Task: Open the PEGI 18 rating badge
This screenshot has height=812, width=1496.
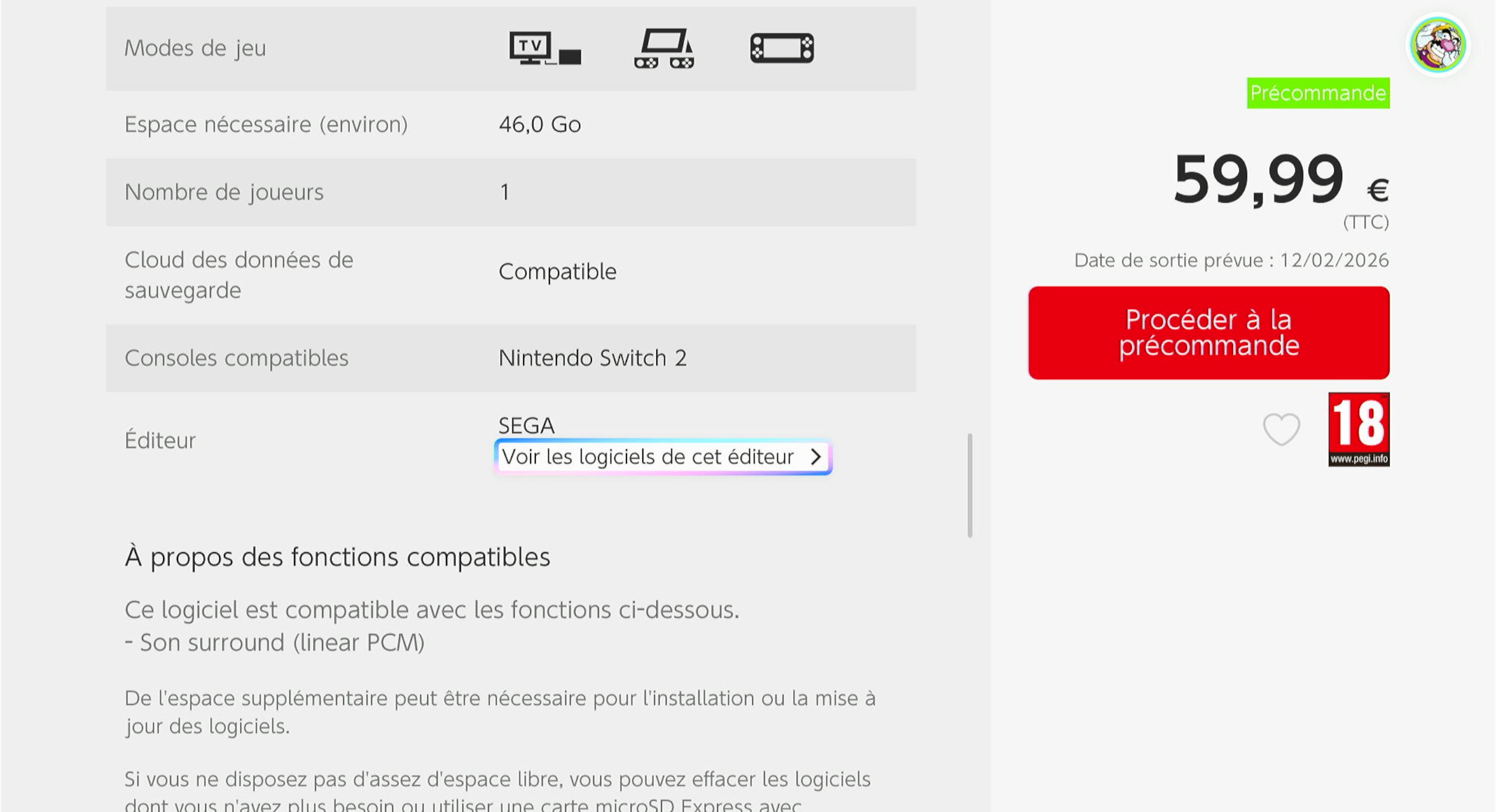Action: pos(1359,429)
